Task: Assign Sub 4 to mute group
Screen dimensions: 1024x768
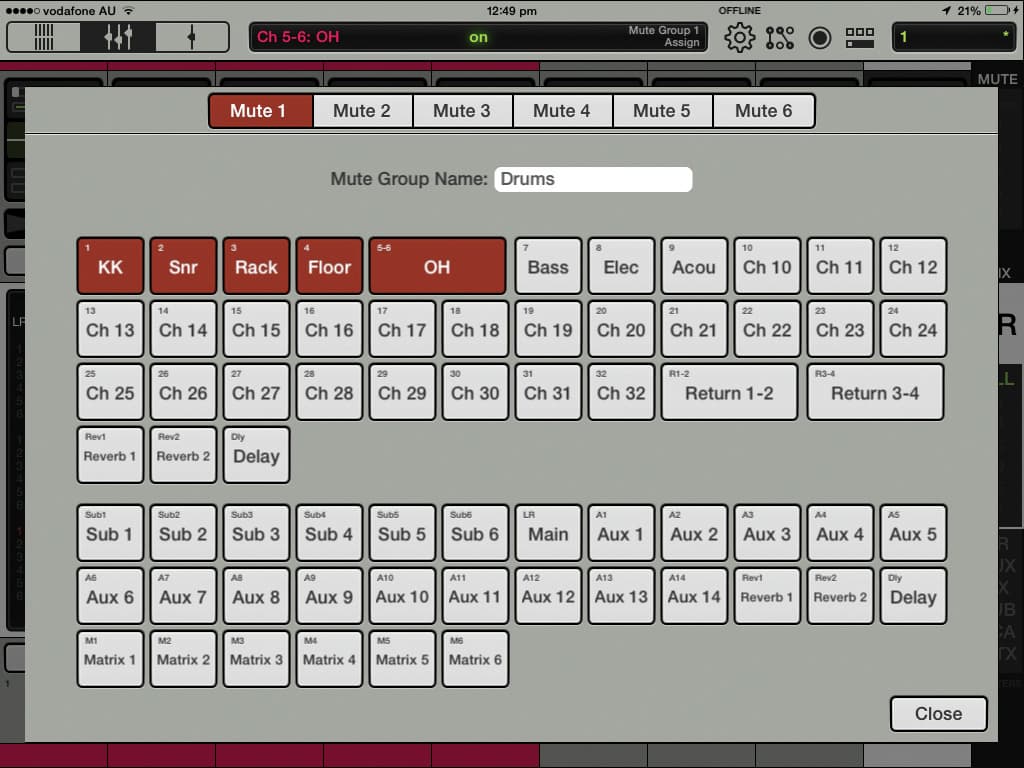Action: [329, 532]
